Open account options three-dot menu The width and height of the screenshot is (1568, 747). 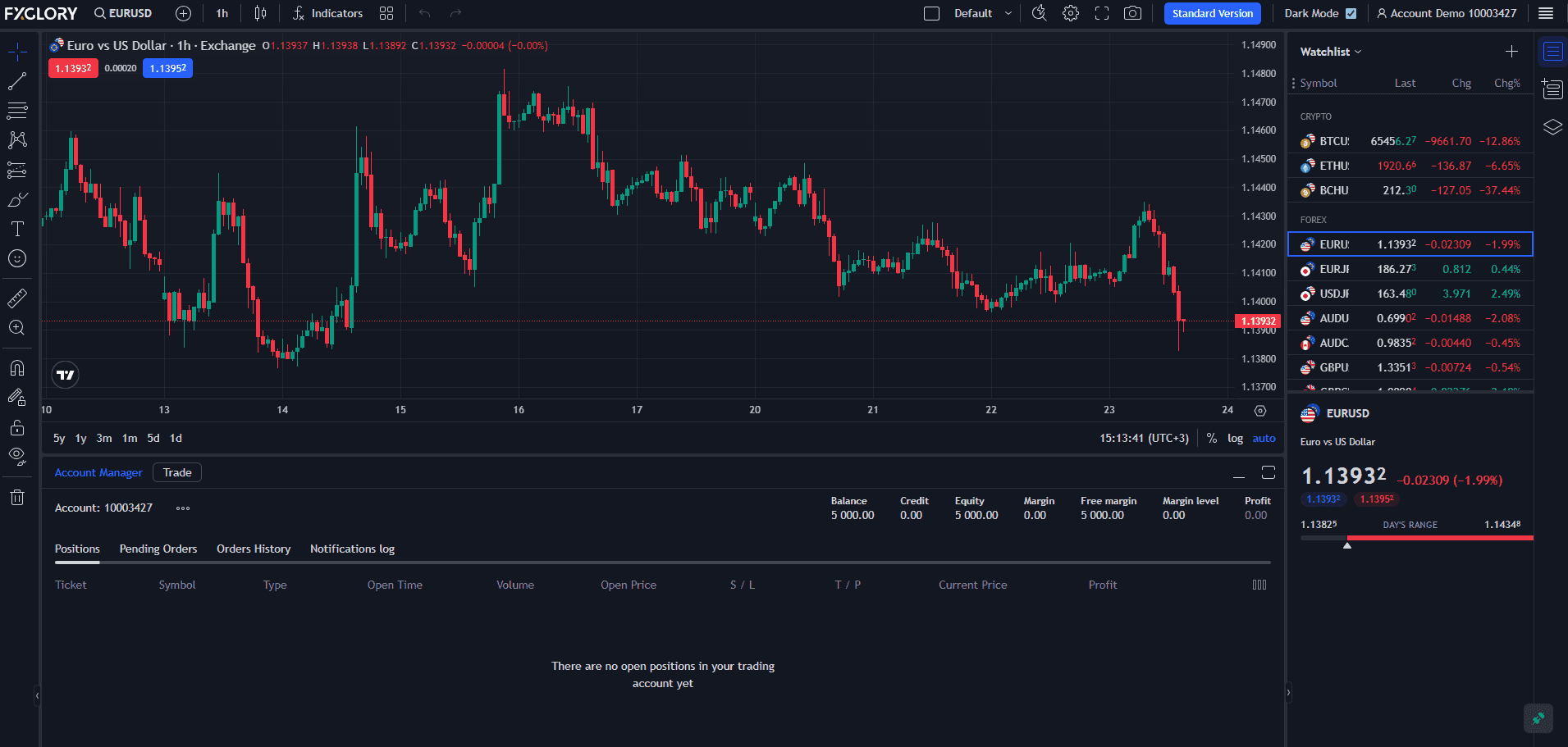183,508
